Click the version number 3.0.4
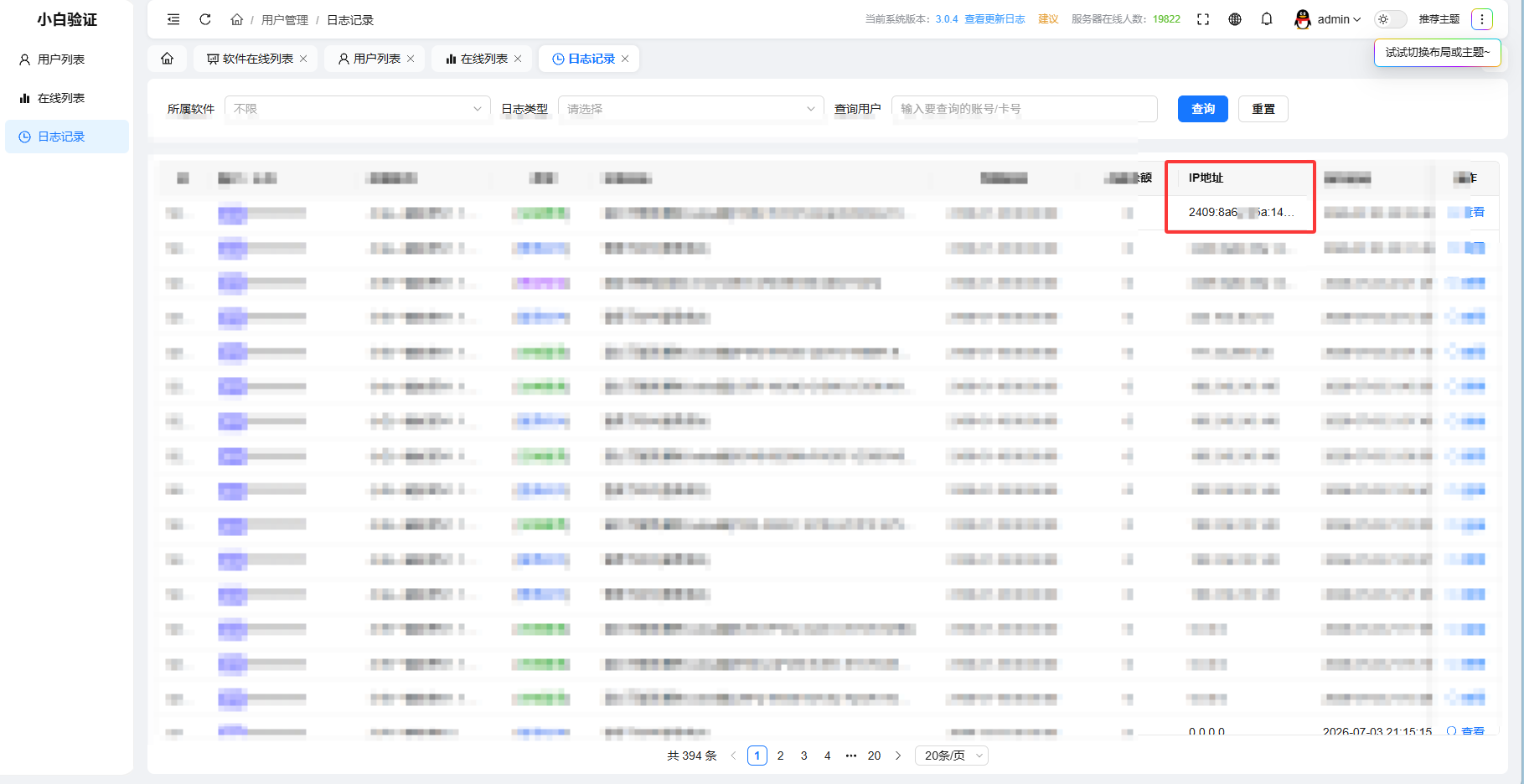The image size is (1524, 784). tap(947, 19)
